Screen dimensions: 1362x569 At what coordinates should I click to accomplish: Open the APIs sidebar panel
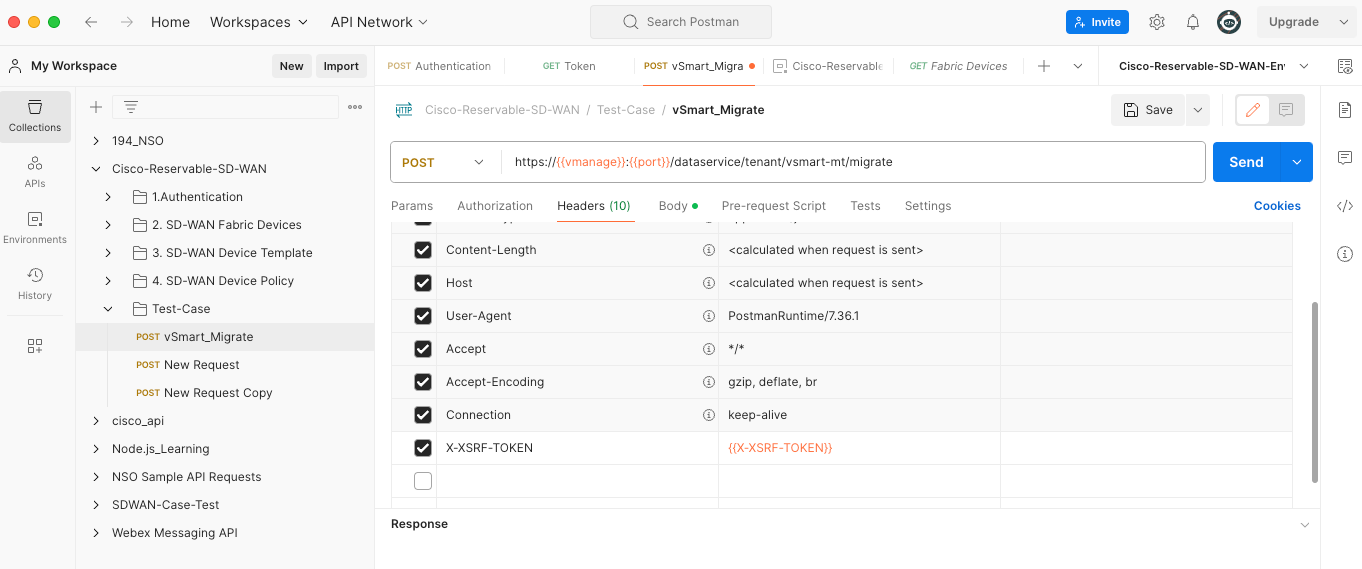click(x=35, y=172)
